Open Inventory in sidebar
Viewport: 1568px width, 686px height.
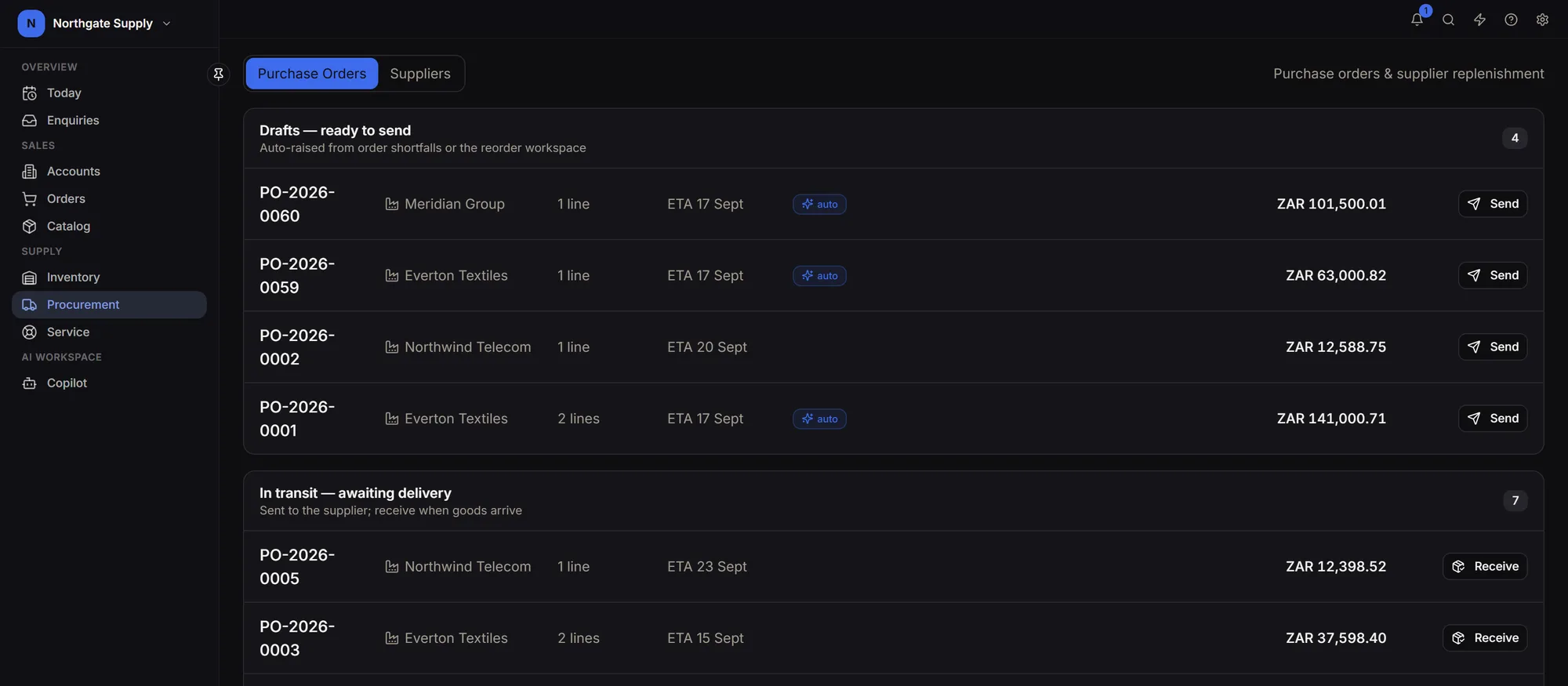(x=109, y=278)
